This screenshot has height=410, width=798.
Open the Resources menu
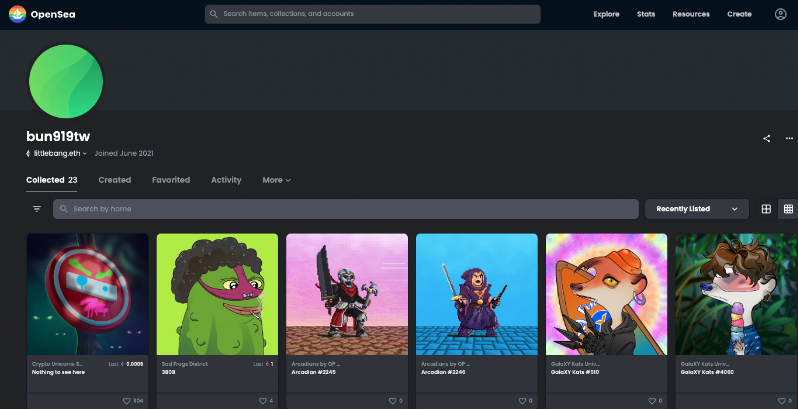tap(691, 14)
